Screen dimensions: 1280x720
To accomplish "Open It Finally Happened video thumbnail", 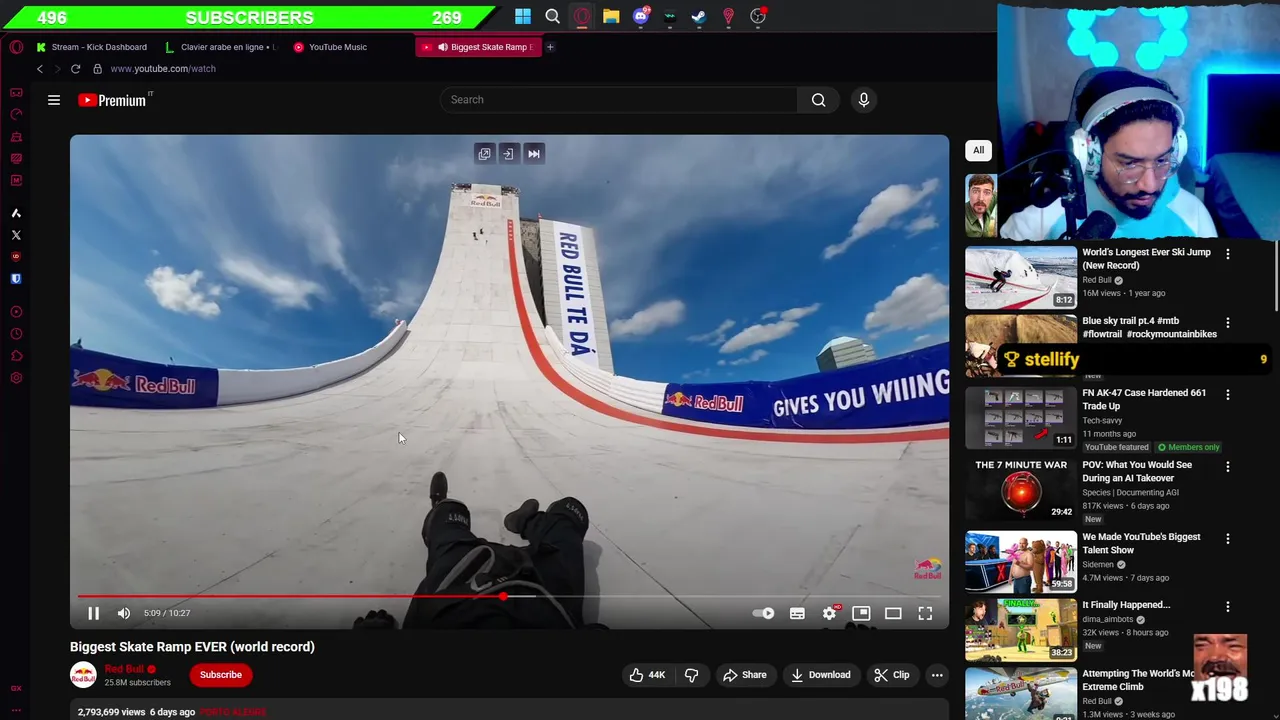I will (1021, 630).
